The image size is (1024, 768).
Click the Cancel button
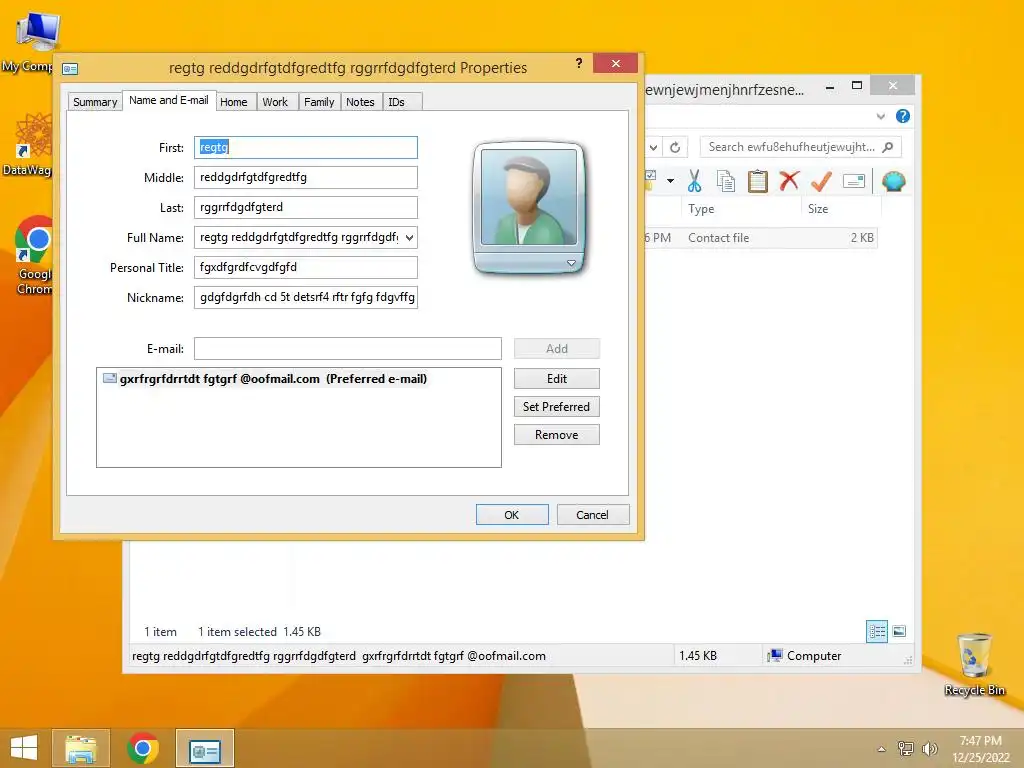coord(592,515)
